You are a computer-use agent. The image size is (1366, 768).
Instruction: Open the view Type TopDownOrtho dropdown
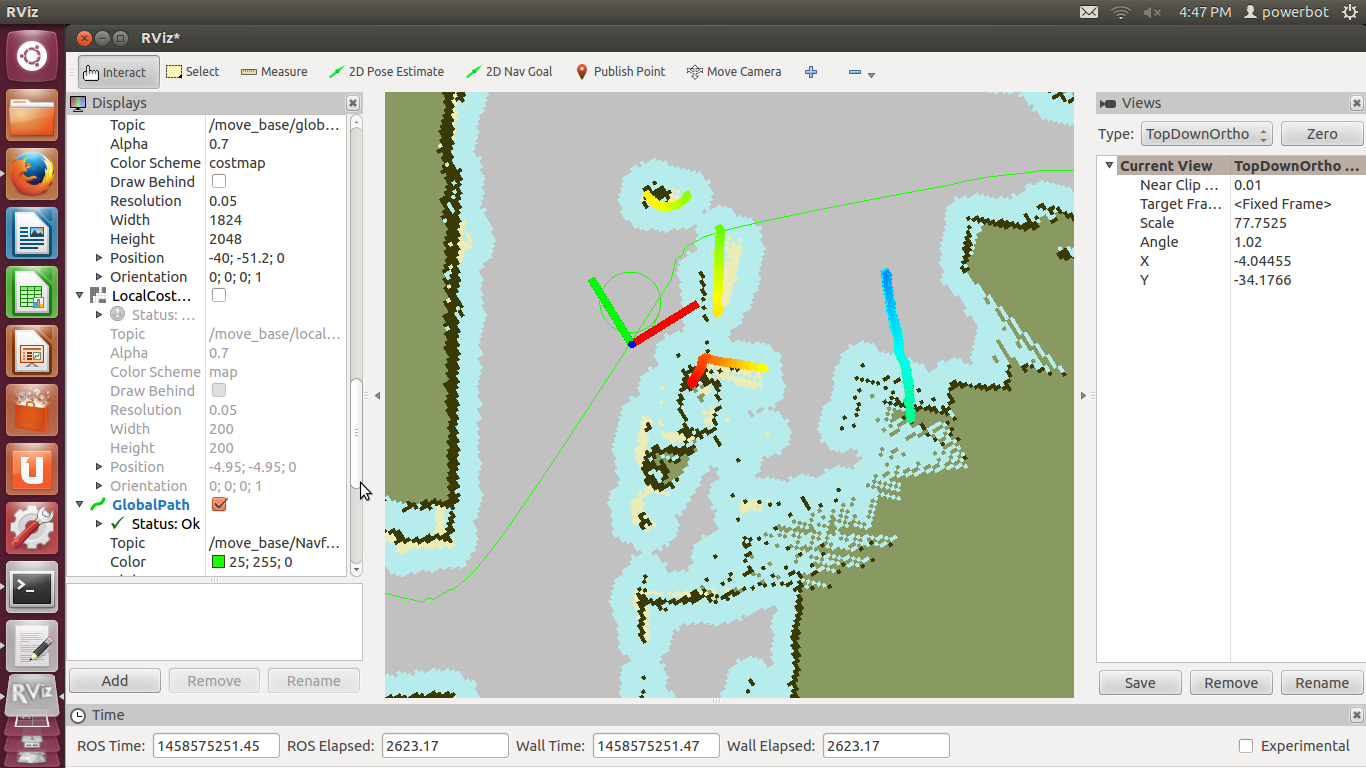click(x=1207, y=134)
